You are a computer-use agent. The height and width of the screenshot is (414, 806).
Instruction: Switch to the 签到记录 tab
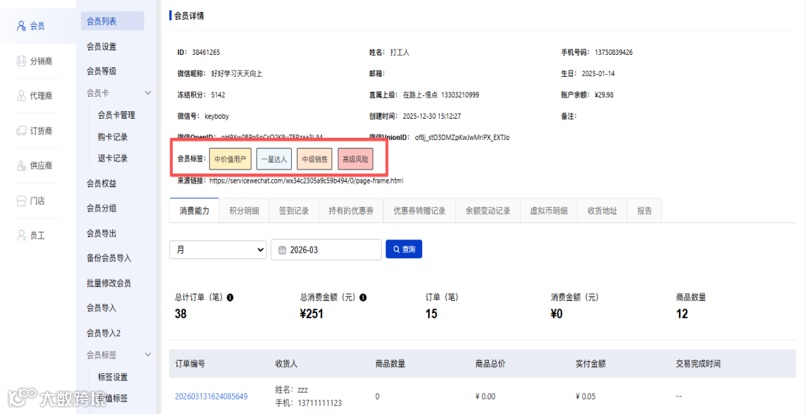coord(294,211)
